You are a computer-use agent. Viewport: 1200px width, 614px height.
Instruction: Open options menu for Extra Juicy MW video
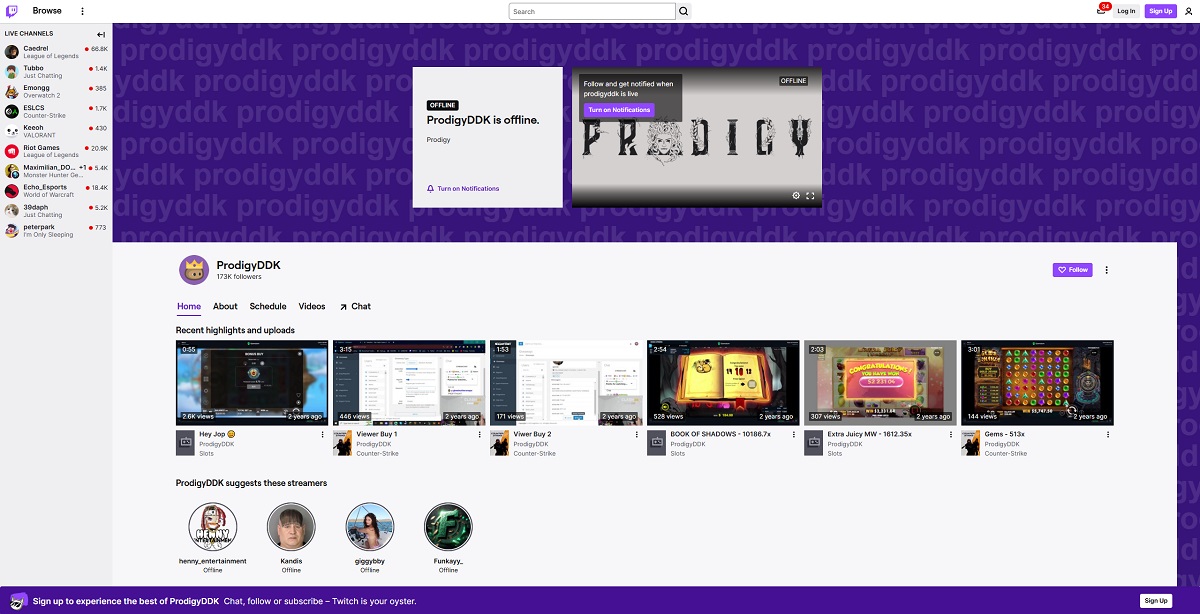tap(950, 435)
